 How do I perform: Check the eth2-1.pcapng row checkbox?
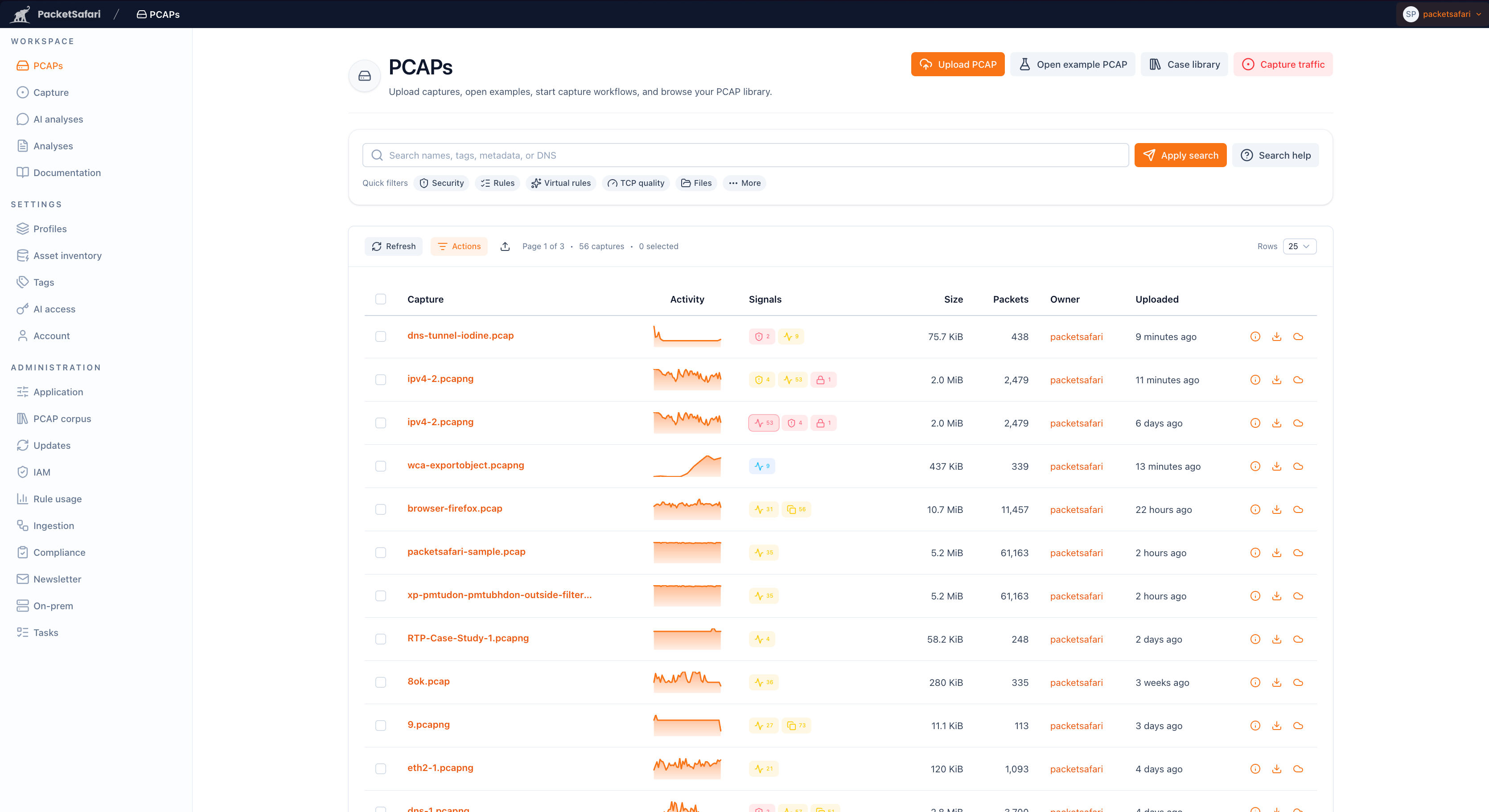click(x=380, y=769)
